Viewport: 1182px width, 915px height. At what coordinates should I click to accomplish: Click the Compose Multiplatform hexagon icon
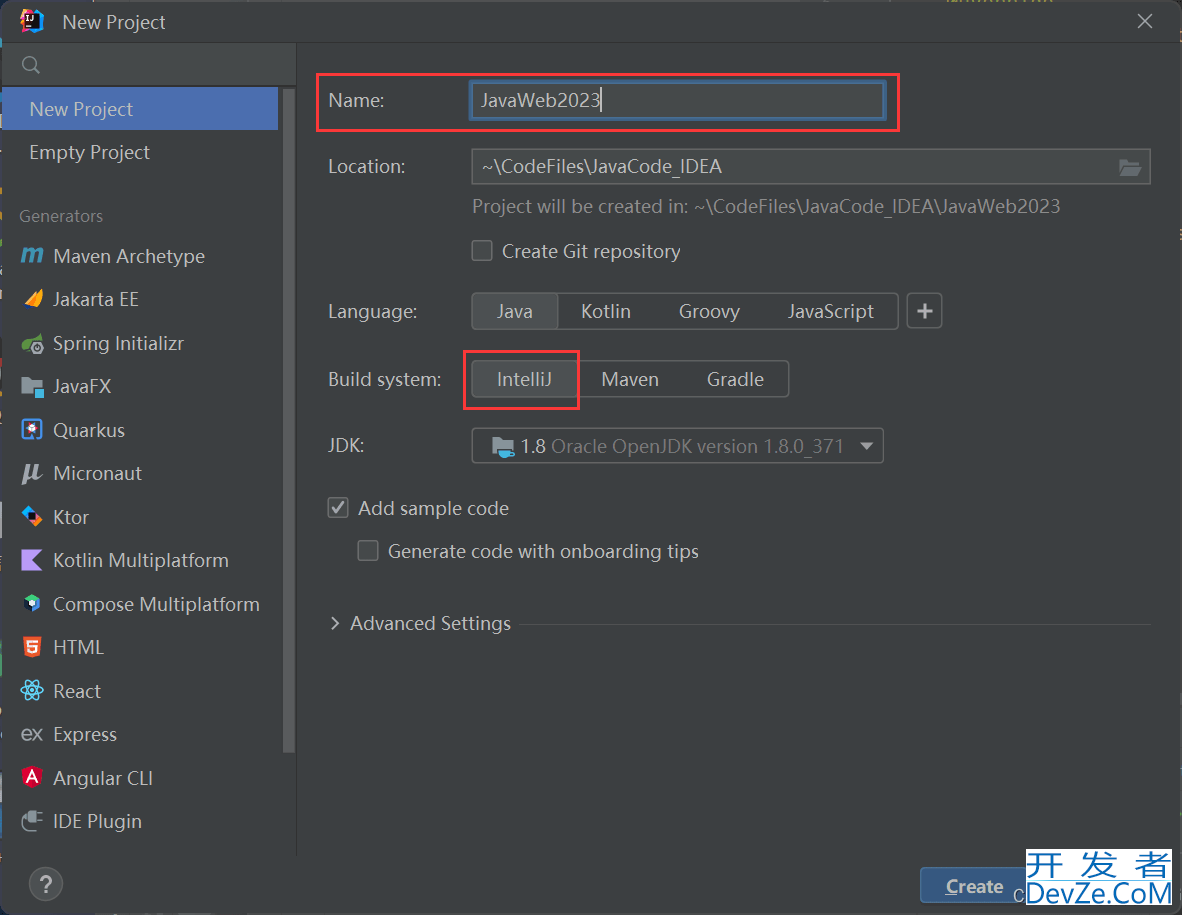[x=32, y=604]
